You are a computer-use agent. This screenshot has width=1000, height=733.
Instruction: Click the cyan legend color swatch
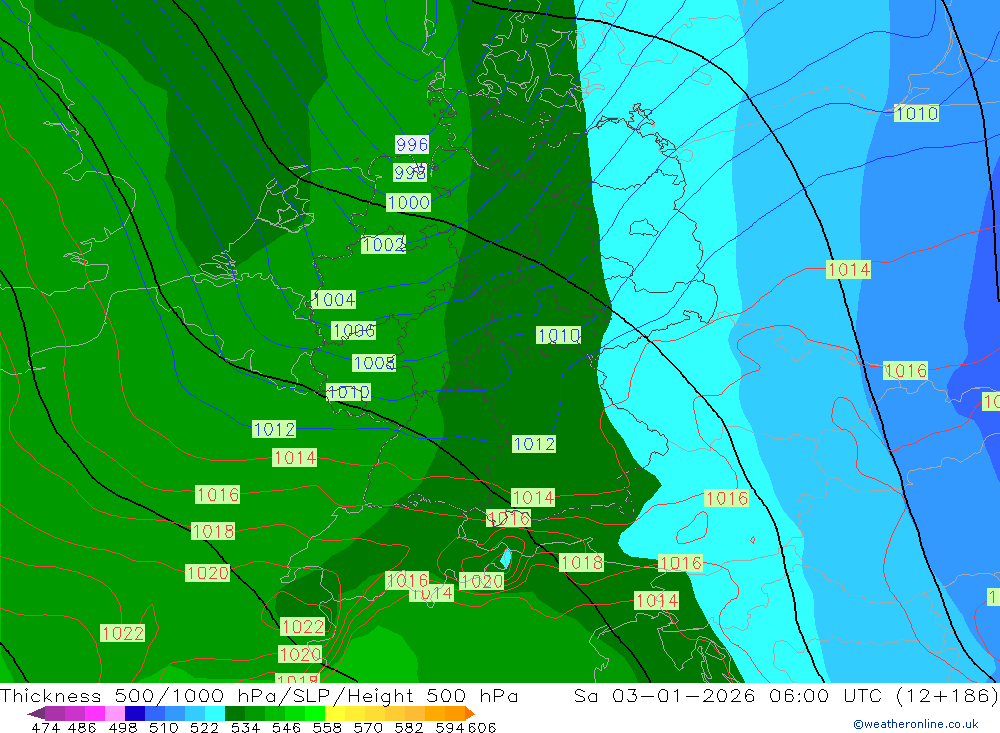[x=215, y=713]
